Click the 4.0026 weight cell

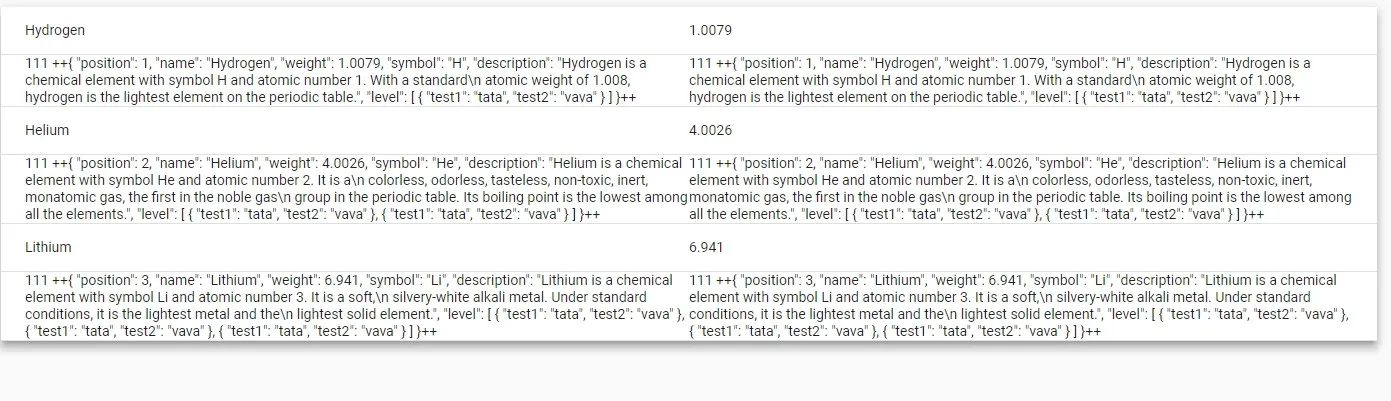point(710,131)
